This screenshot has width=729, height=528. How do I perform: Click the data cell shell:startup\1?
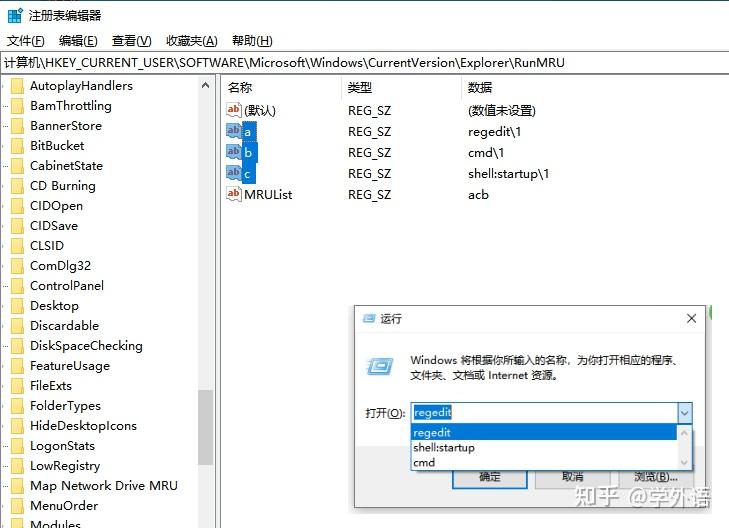[508, 174]
